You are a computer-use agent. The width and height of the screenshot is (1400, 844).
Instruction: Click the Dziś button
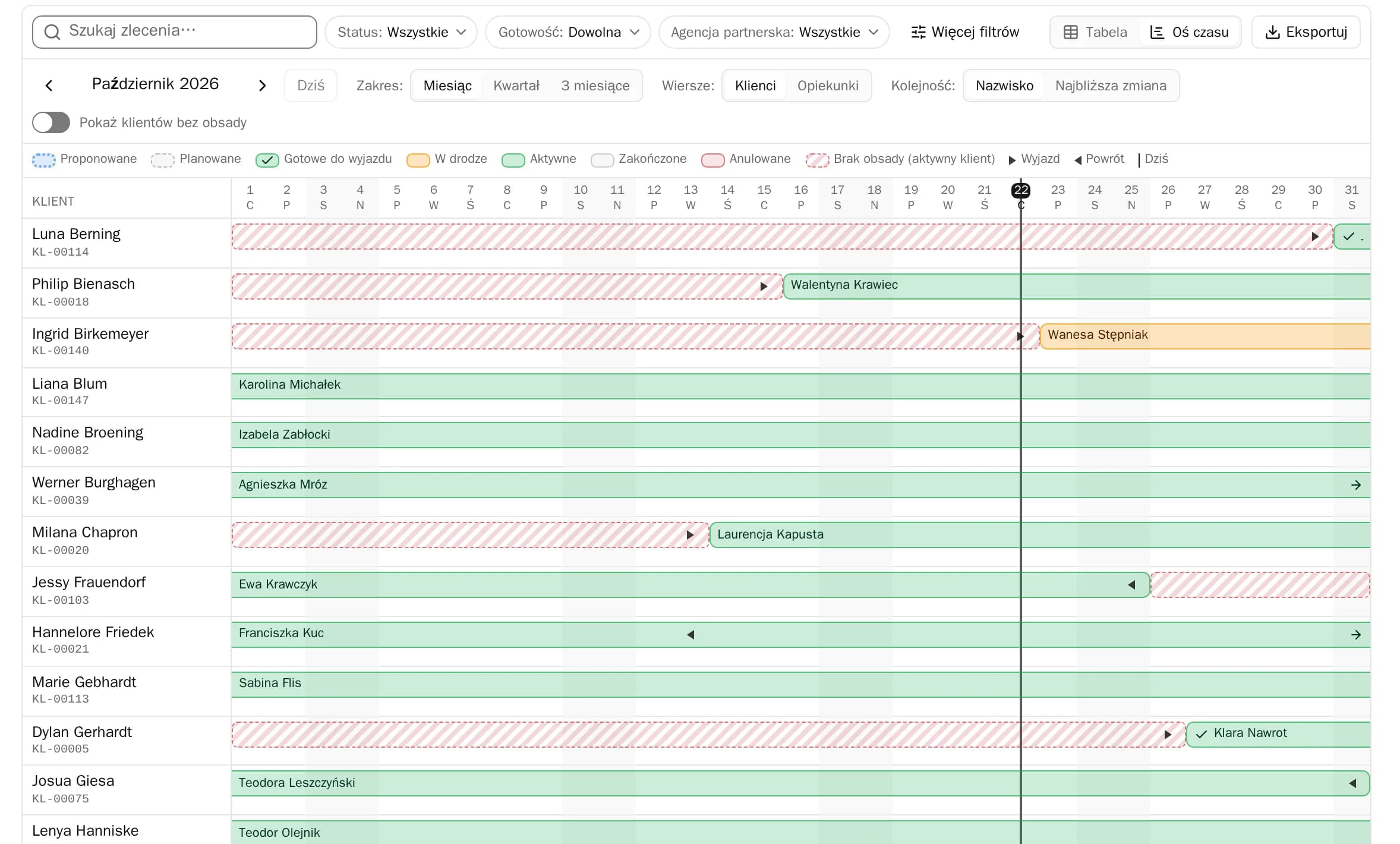pyautogui.click(x=311, y=86)
